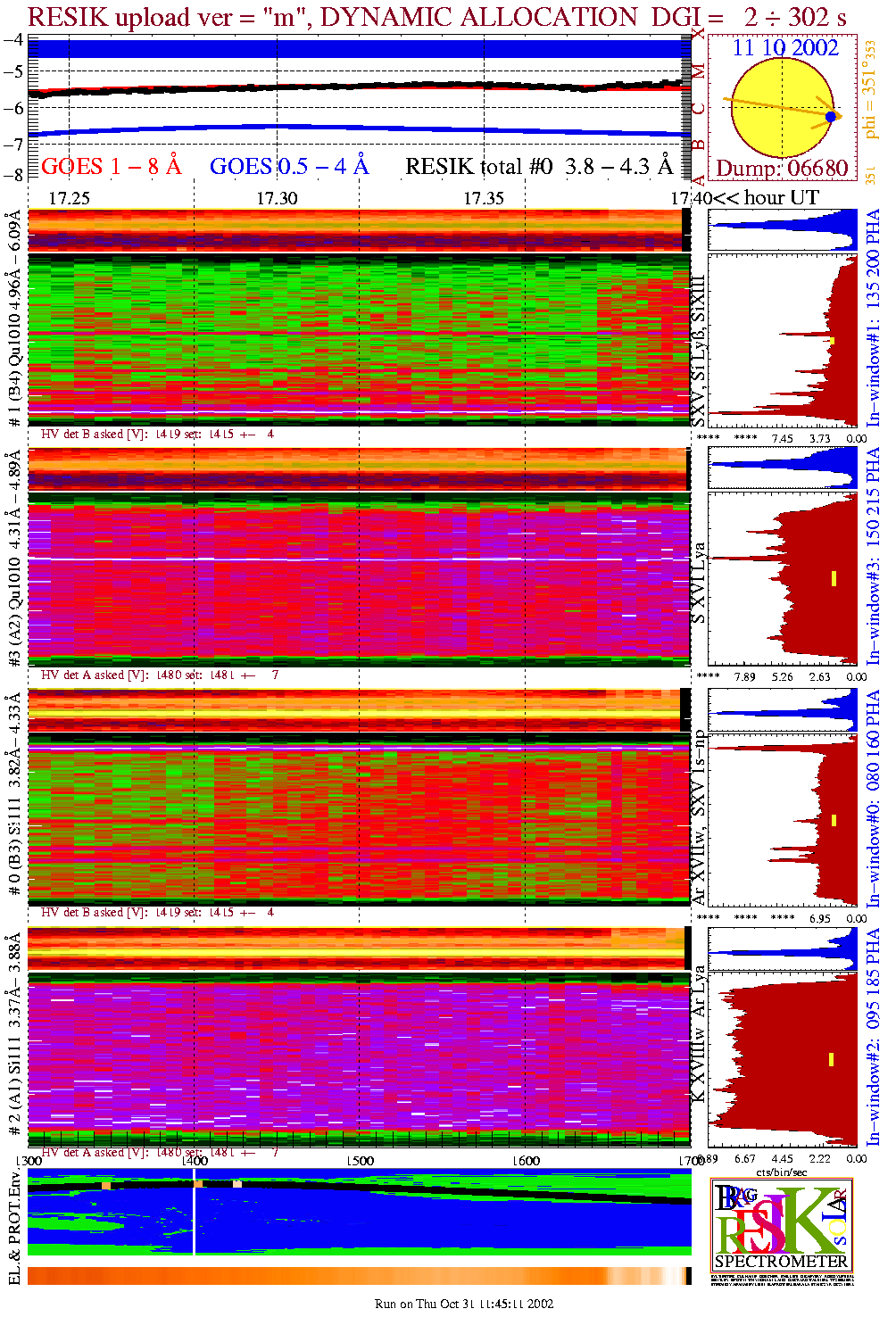Click the orange gradient bar at the bottom
This screenshot has height=1317, width=896.
point(360,1276)
